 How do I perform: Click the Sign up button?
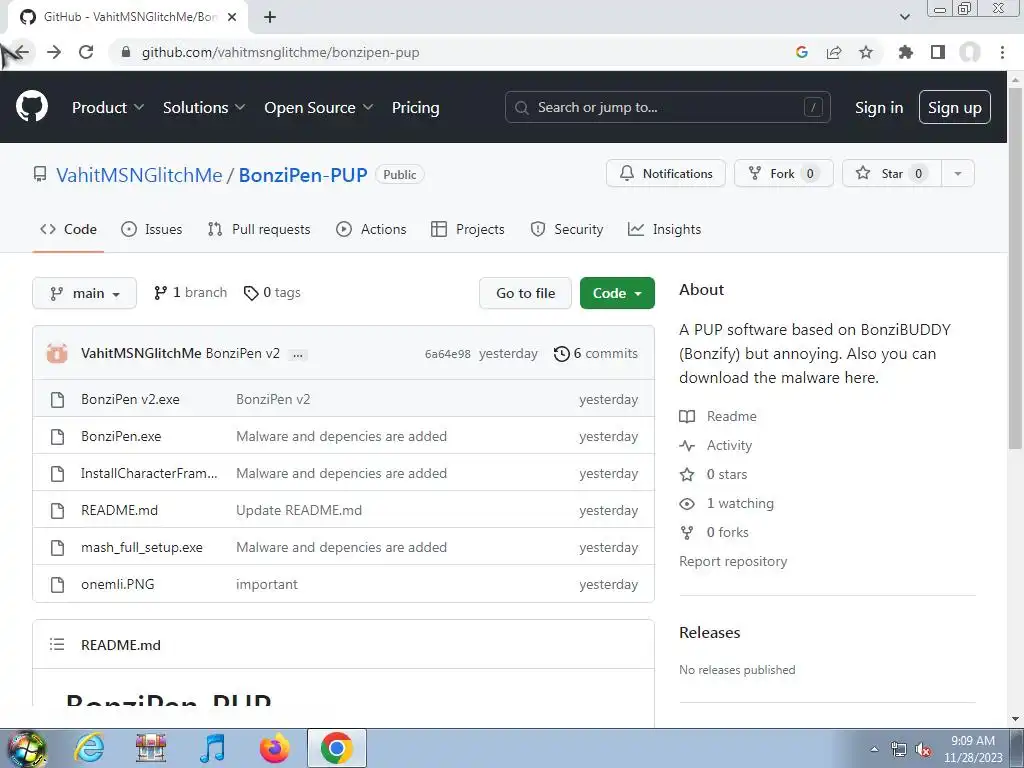(x=955, y=108)
